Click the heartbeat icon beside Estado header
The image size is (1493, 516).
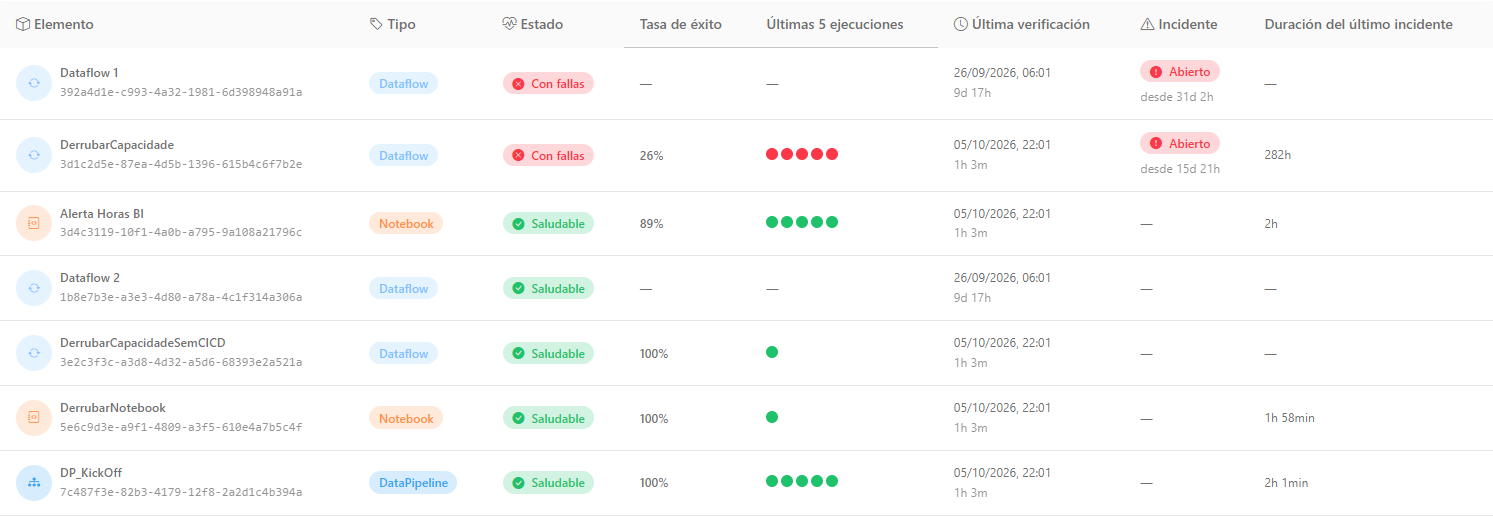509,24
